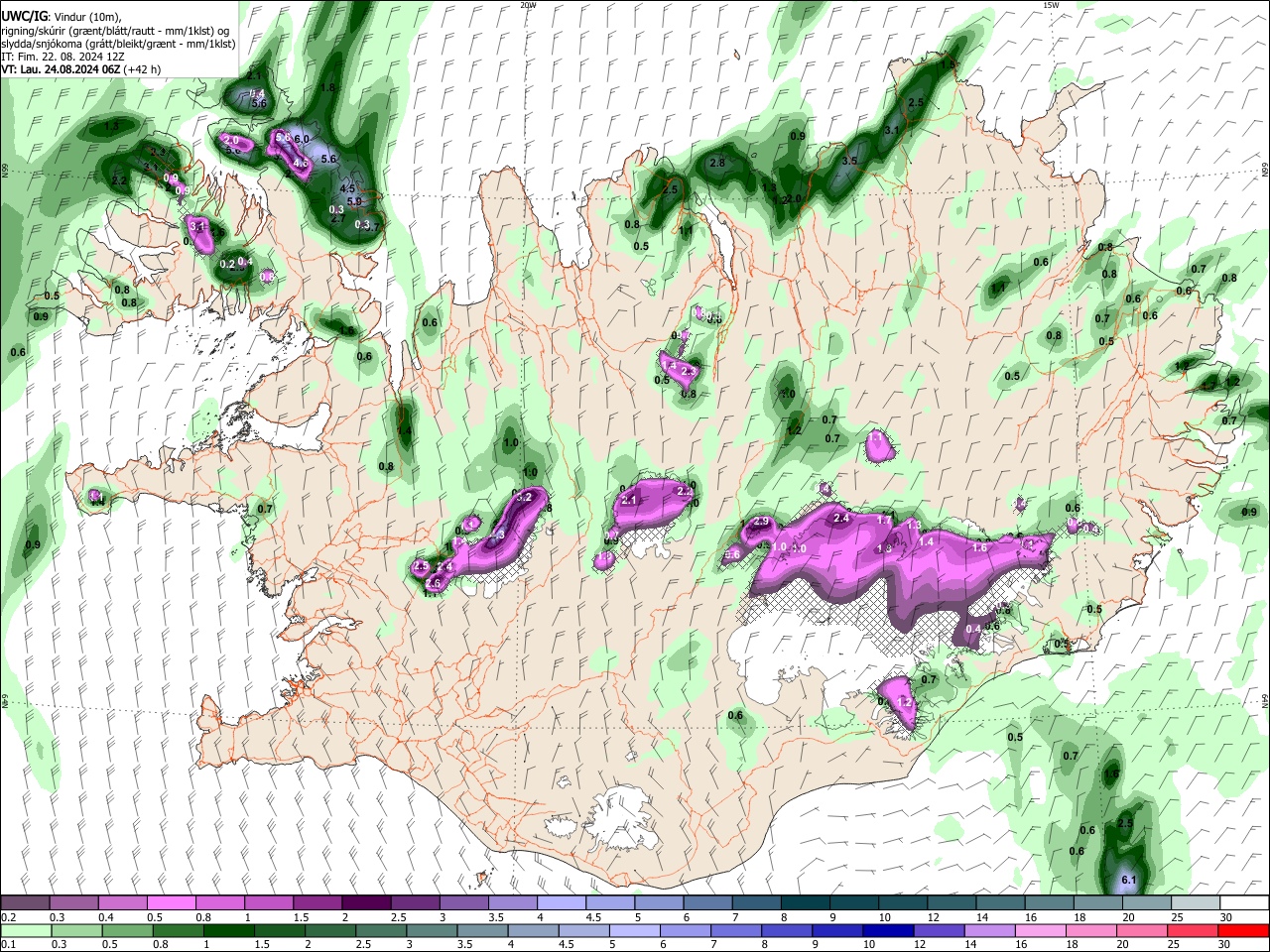This screenshot has height=952, width=1270.
Task: Click the '2.8' rainfall value on north coast
Action: click(x=717, y=163)
